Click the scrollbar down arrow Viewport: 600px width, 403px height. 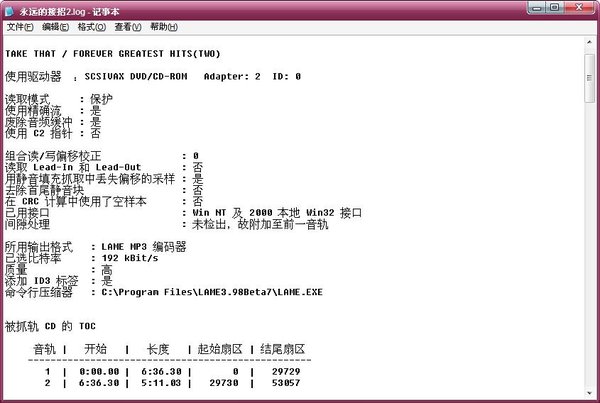click(x=589, y=393)
